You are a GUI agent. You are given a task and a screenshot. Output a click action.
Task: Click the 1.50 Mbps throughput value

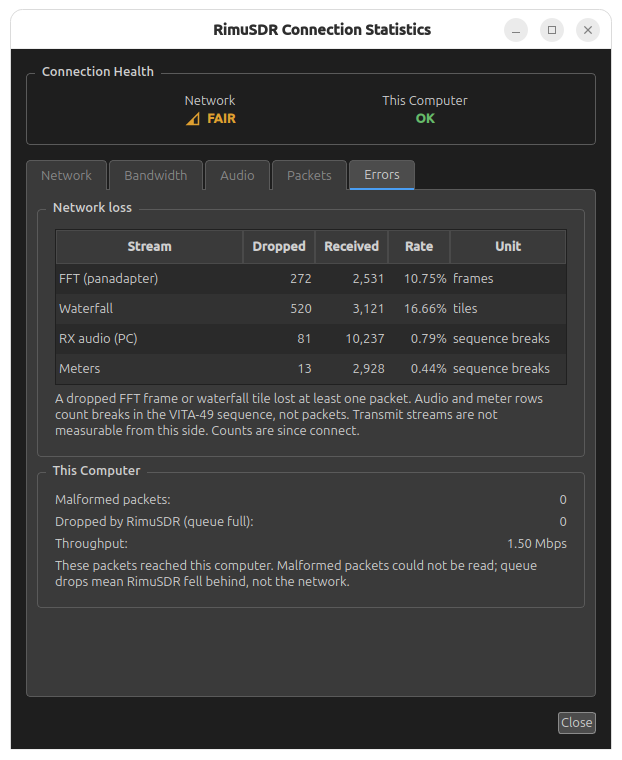click(x=537, y=544)
